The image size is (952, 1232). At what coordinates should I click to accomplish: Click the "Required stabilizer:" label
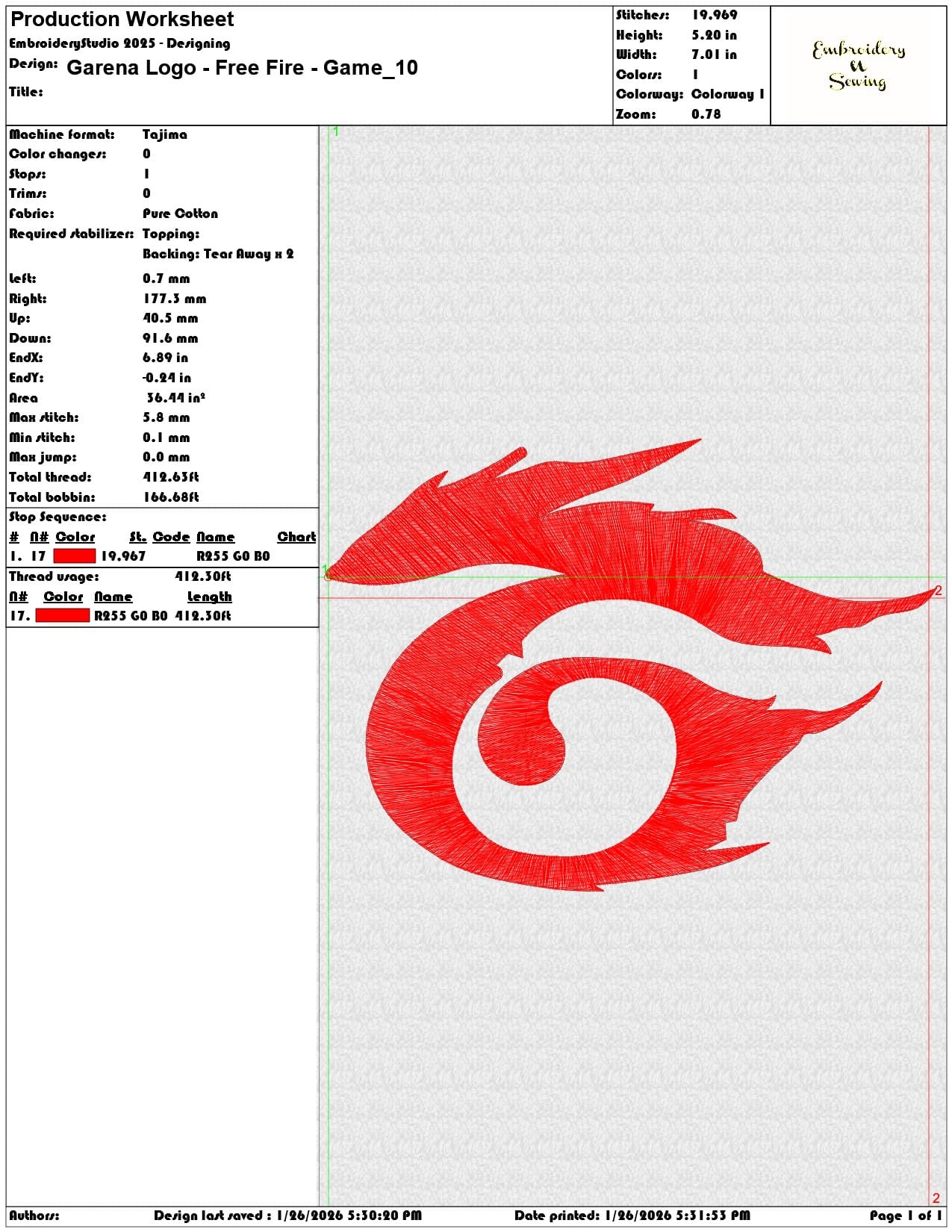click(72, 234)
